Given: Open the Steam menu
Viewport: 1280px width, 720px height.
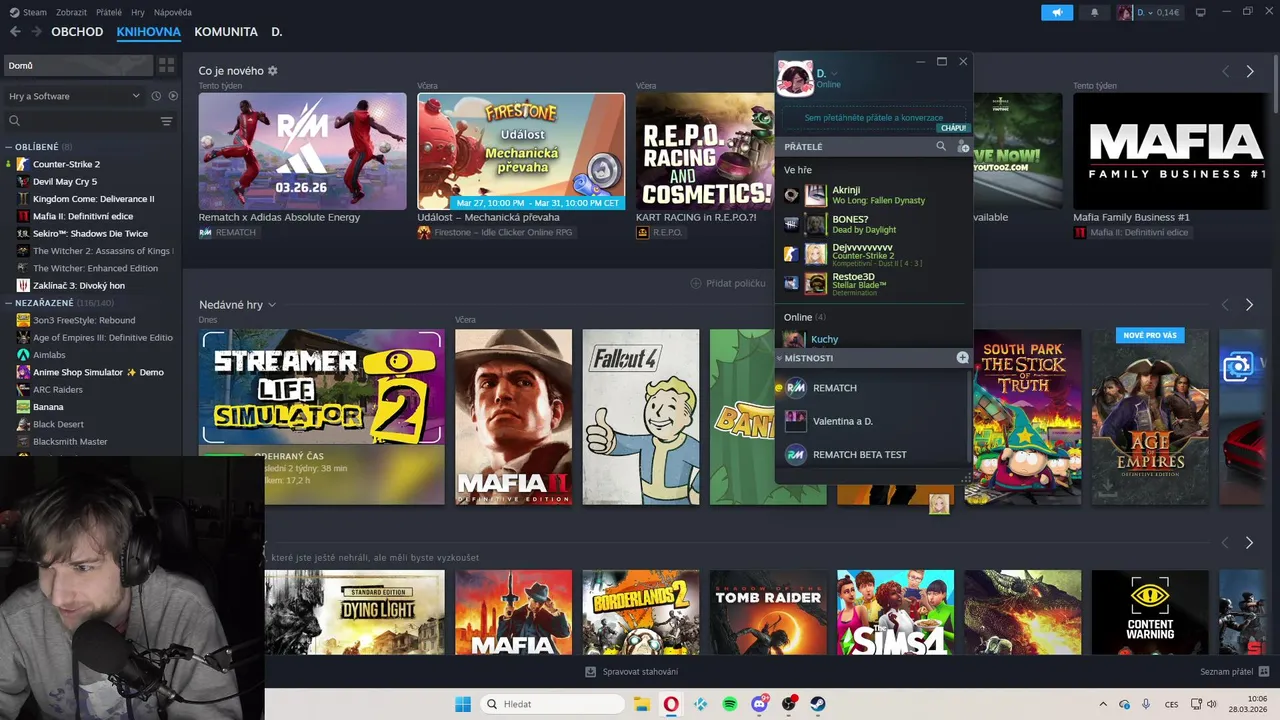Looking at the screenshot, I should 28,12.
